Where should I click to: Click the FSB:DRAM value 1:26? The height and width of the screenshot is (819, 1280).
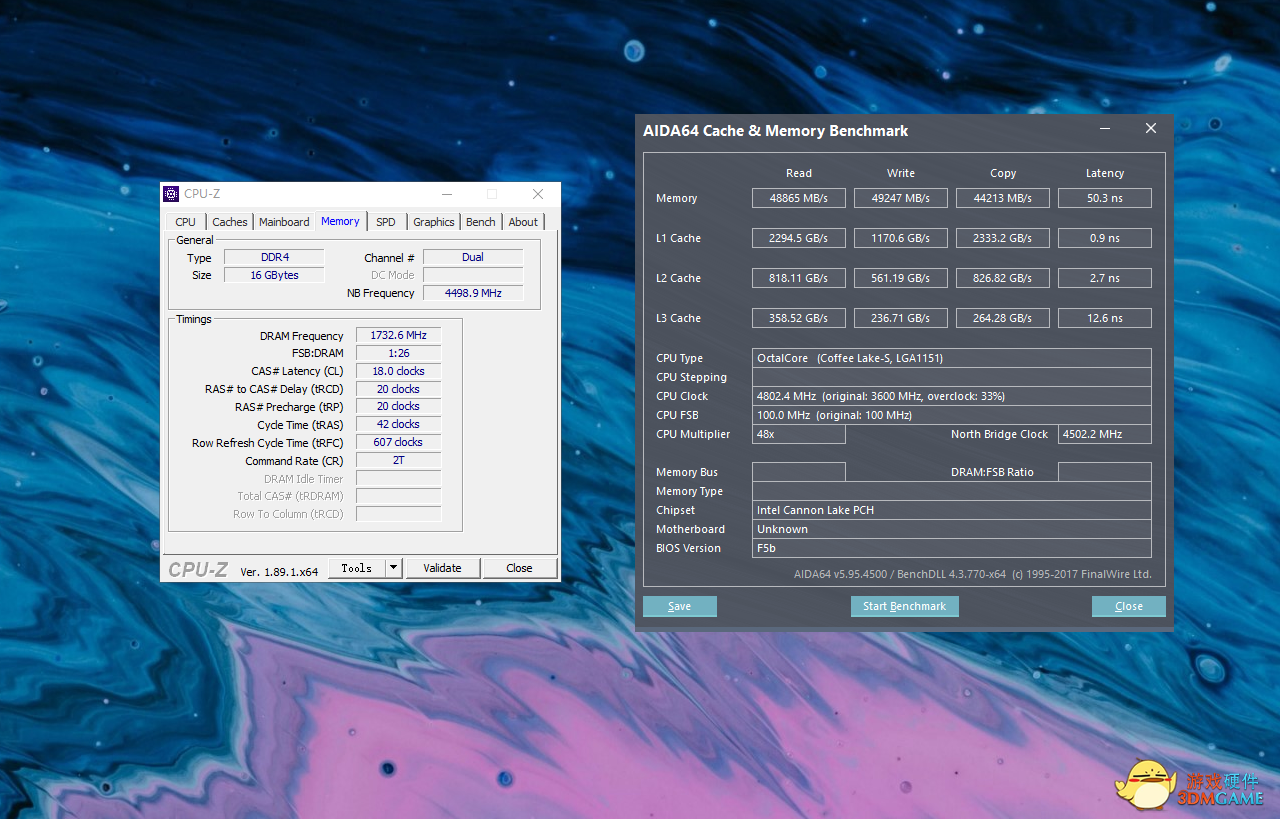tap(398, 353)
